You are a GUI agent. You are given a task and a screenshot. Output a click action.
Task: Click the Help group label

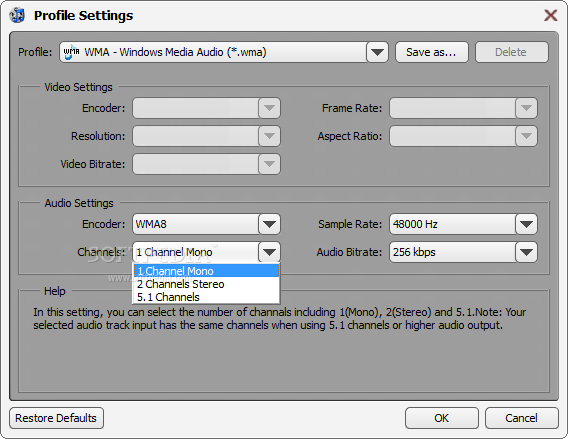[x=55, y=291]
